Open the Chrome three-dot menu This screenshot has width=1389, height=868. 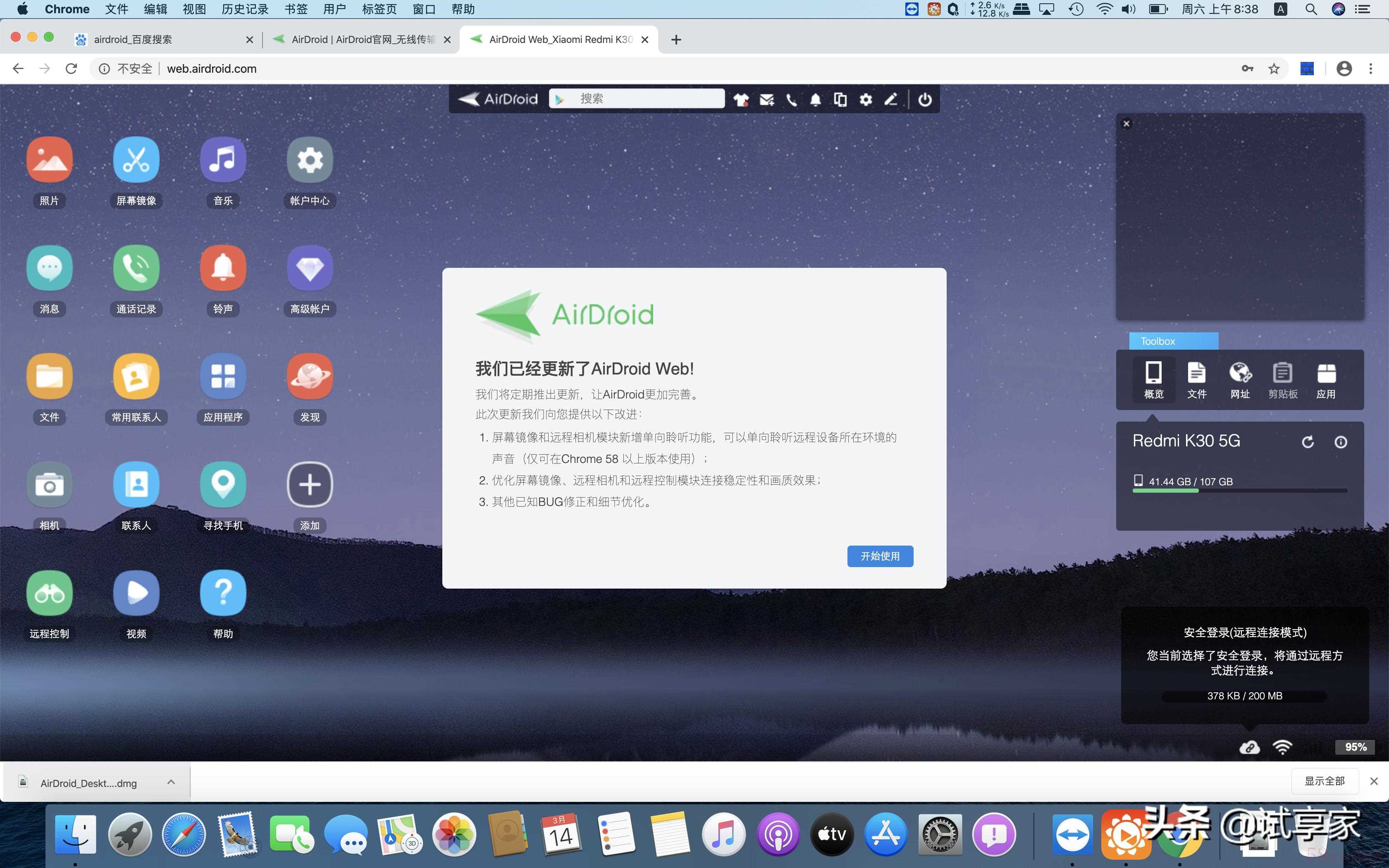click(x=1371, y=68)
